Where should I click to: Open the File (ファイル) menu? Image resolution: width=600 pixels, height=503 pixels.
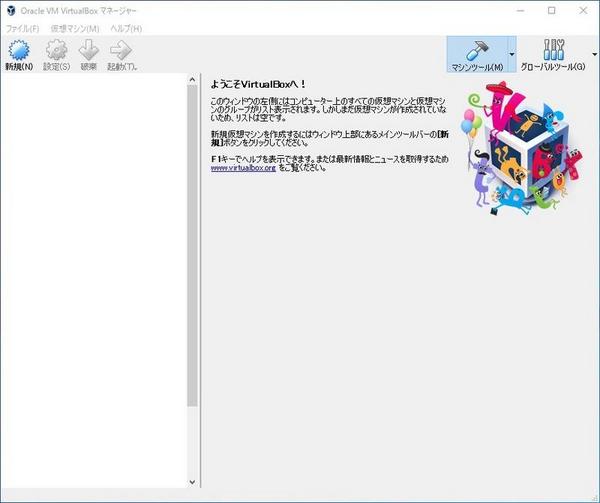pyautogui.click(x=23, y=29)
